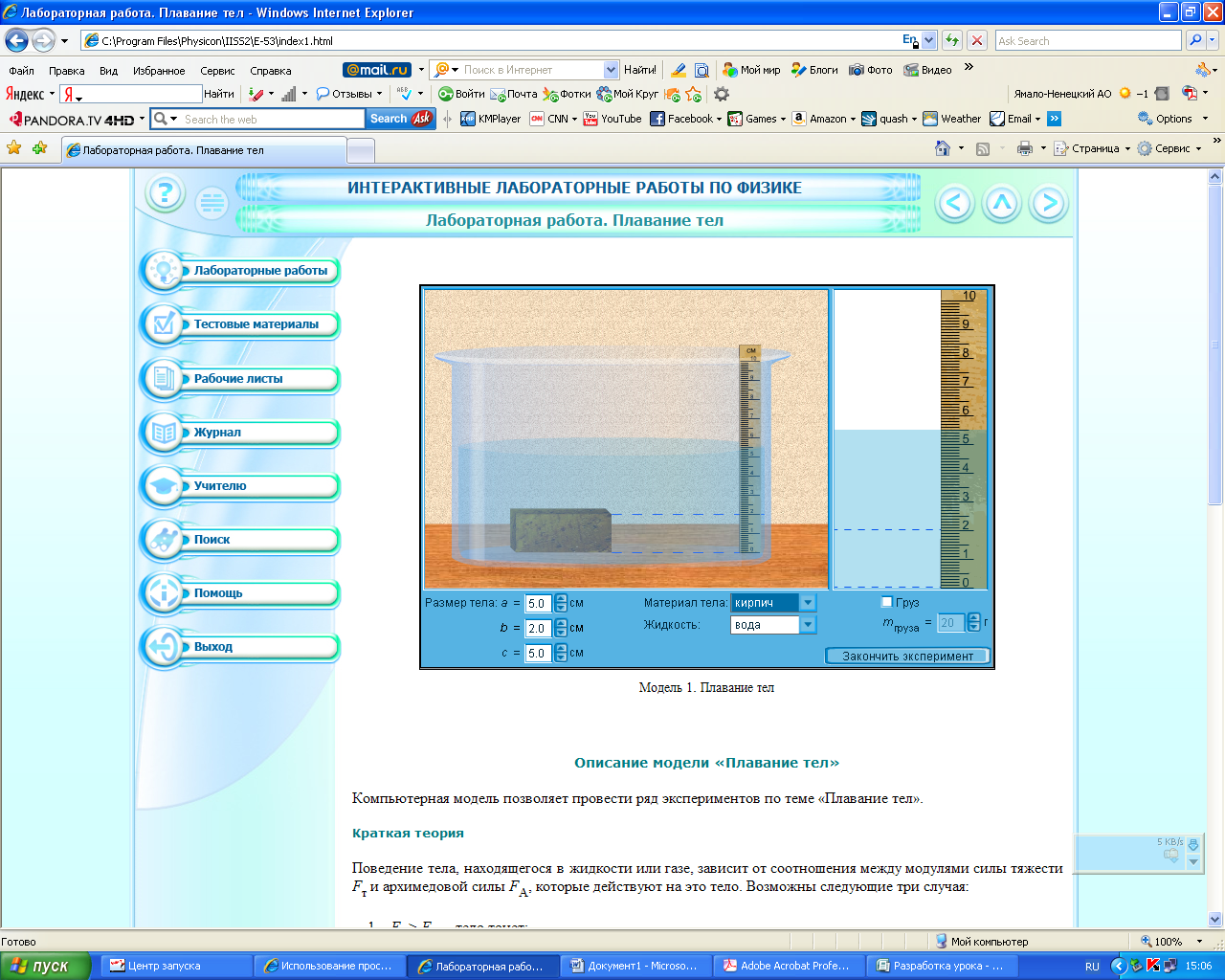
Task: Click the Ask Search box
Action: point(1087,41)
